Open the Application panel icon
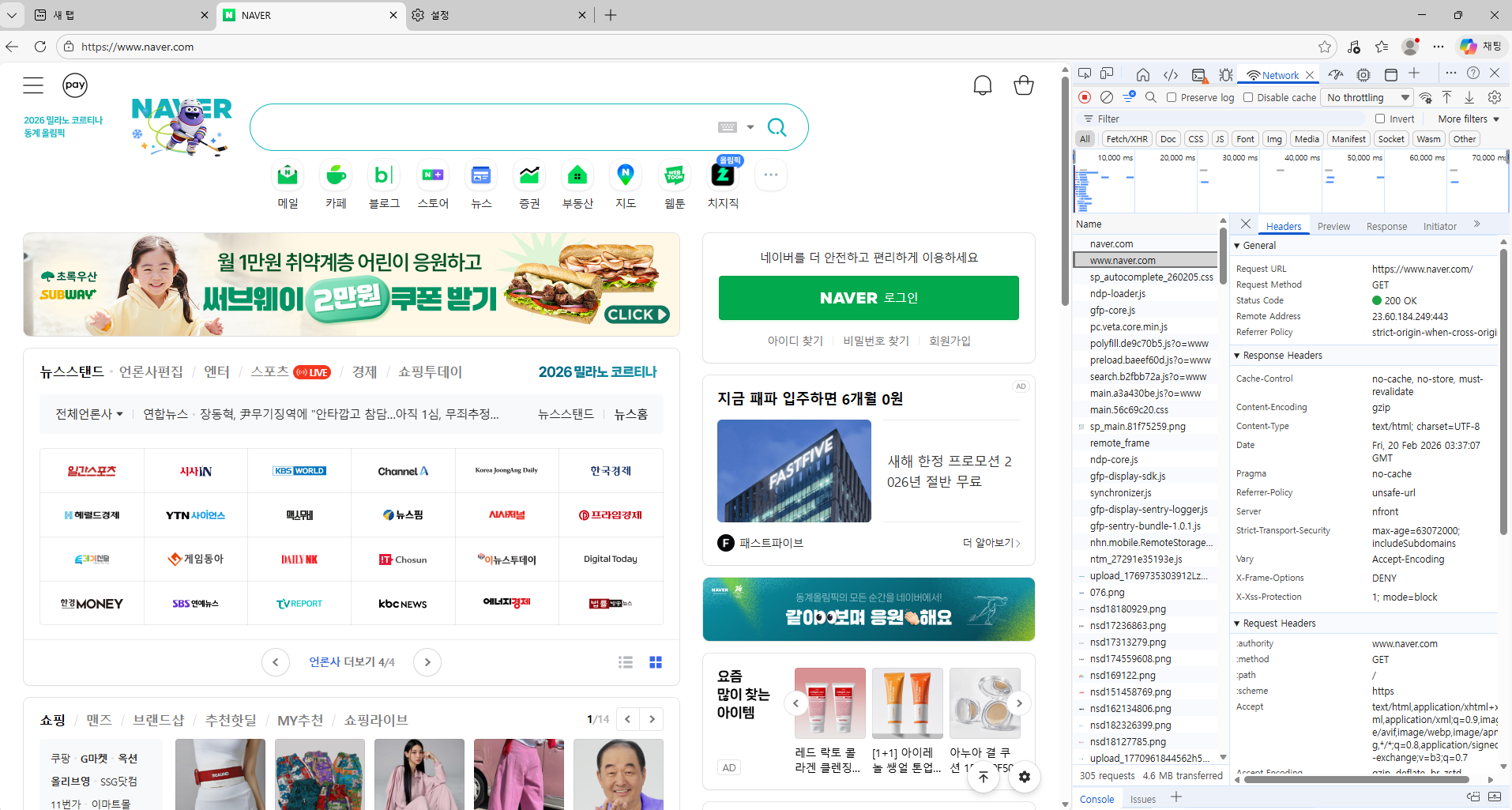The width and height of the screenshot is (1512, 810). tap(1391, 75)
